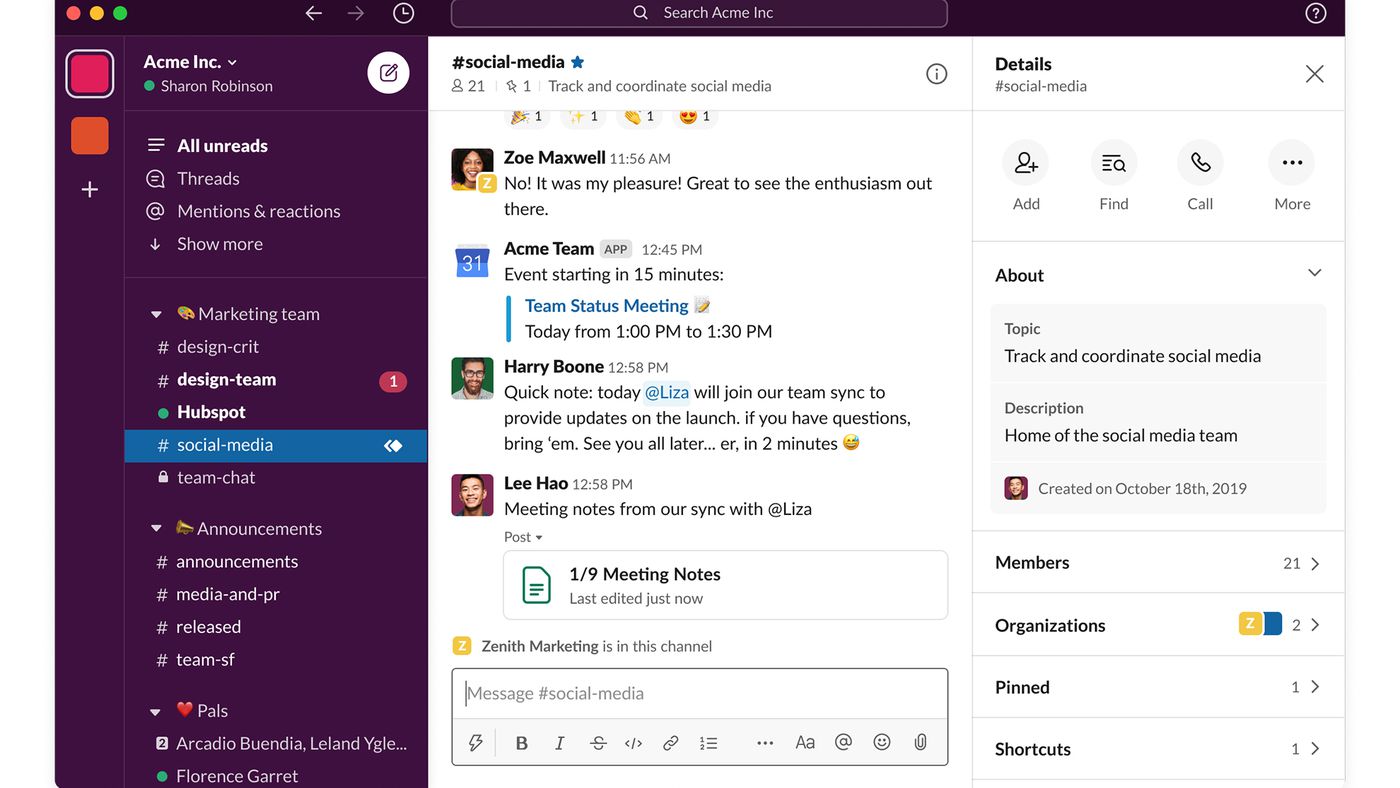Open channel info with the circled-i icon
Screen dimensions: 1400x788
click(936, 73)
